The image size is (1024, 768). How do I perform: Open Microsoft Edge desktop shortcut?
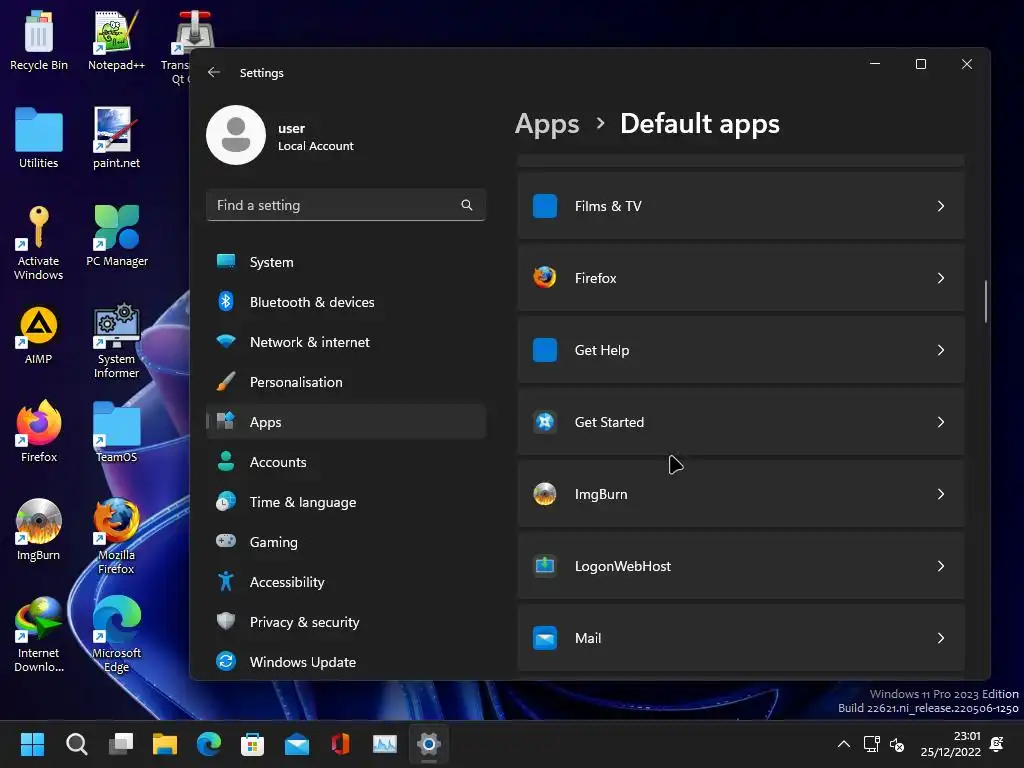[116, 635]
